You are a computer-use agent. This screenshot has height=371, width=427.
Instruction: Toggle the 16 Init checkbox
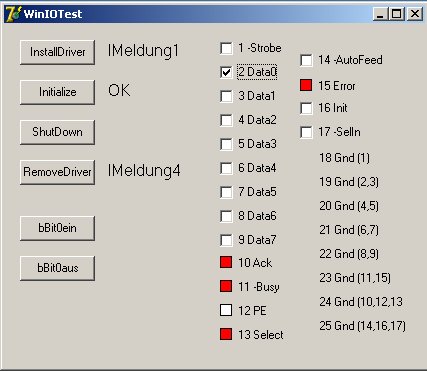click(306, 108)
